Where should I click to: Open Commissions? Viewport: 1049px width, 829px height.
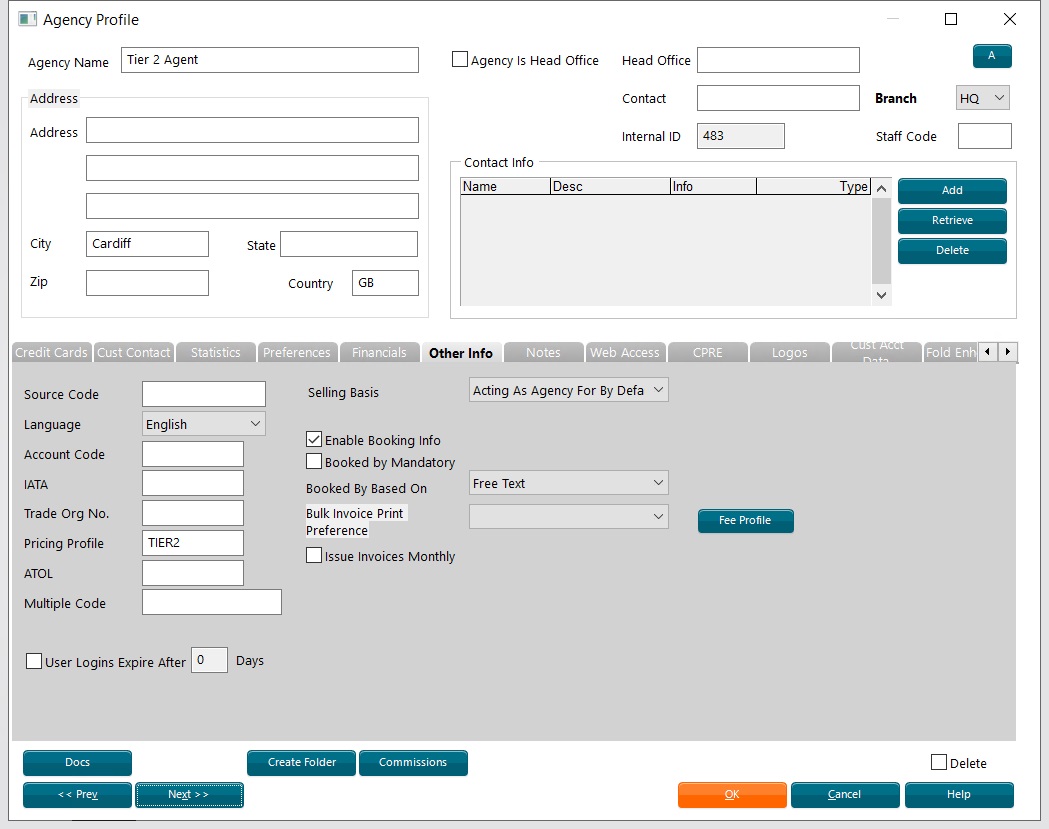coord(413,763)
